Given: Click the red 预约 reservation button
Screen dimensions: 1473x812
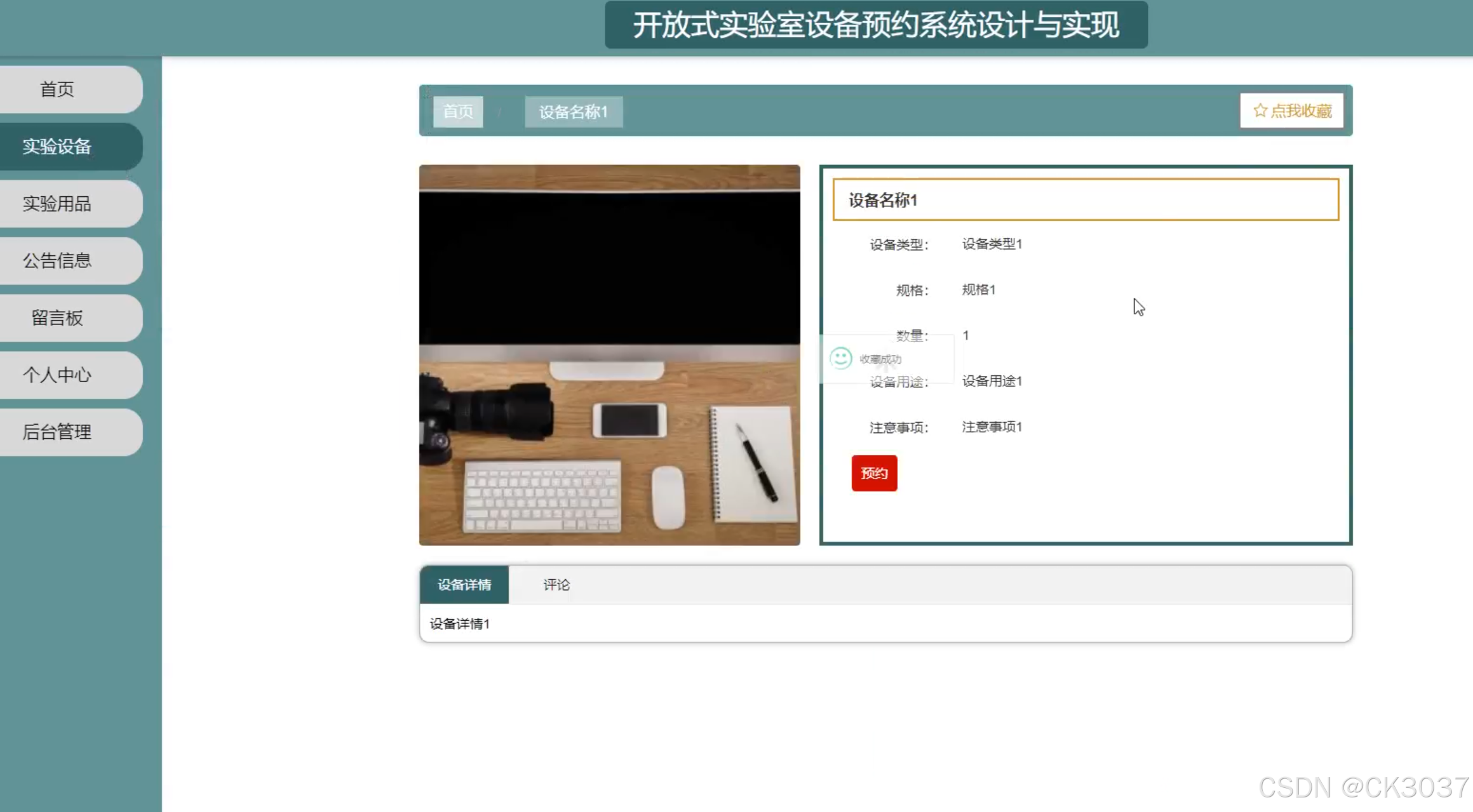Looking at the screenshot, I should 874,473.
